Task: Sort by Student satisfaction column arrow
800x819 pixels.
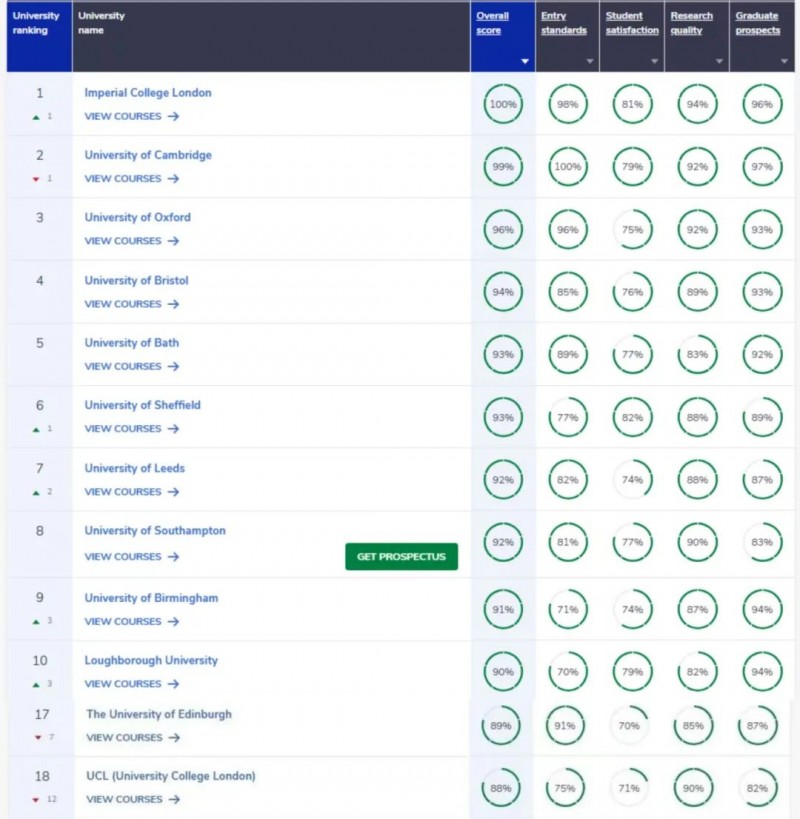Action: click(x=654, y=62)
